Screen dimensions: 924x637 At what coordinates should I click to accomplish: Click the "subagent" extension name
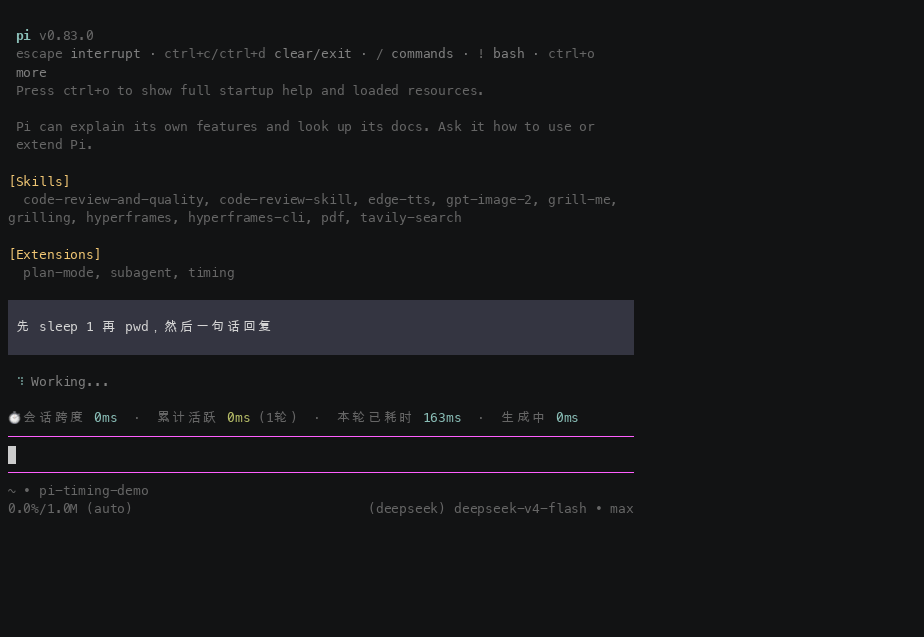click(140, 273)
